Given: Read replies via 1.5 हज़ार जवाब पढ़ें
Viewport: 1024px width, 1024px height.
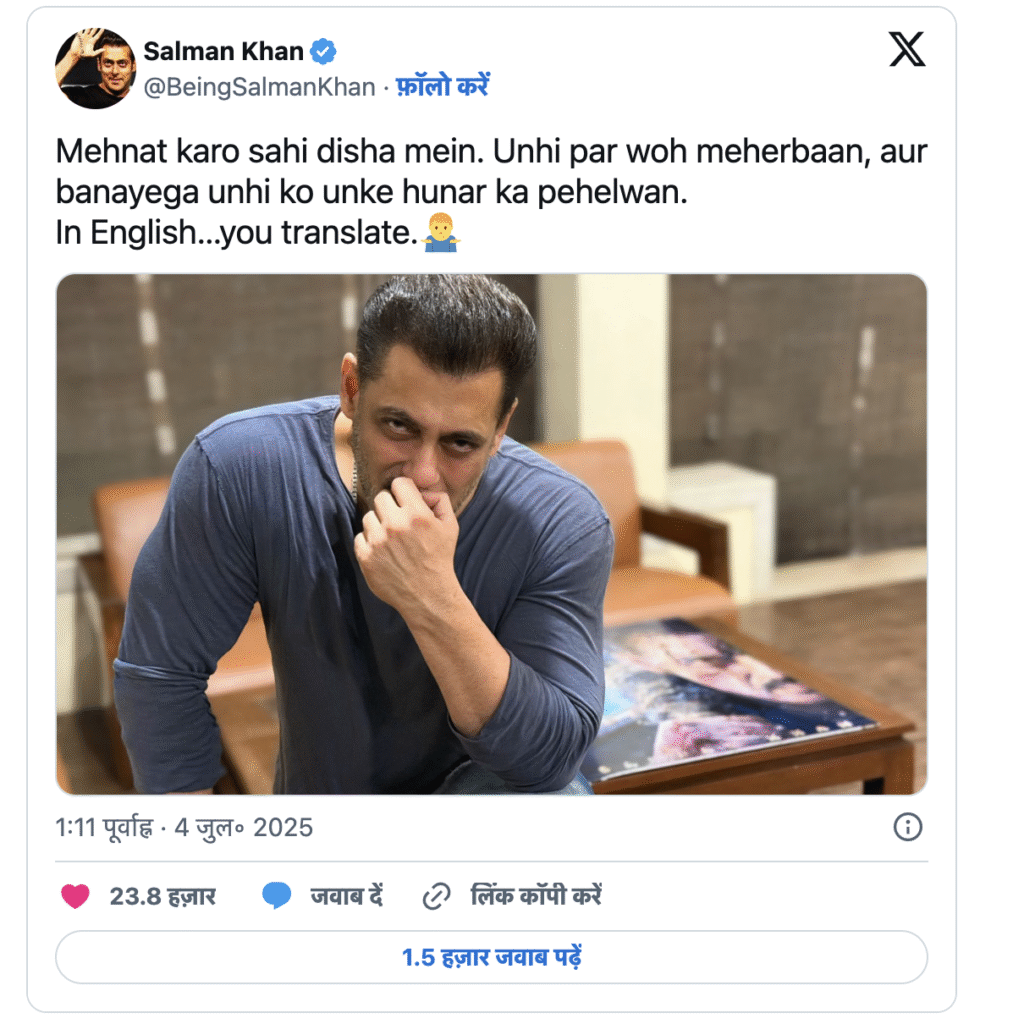Looking at the screenshot, I should (x=491, y=957).
